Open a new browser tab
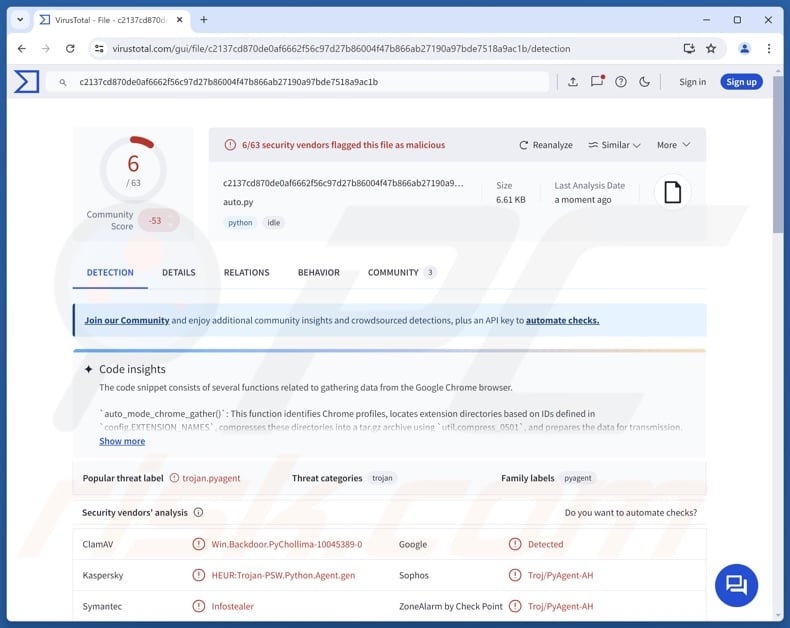The image size is (790, 628). [x=204, y=20]
